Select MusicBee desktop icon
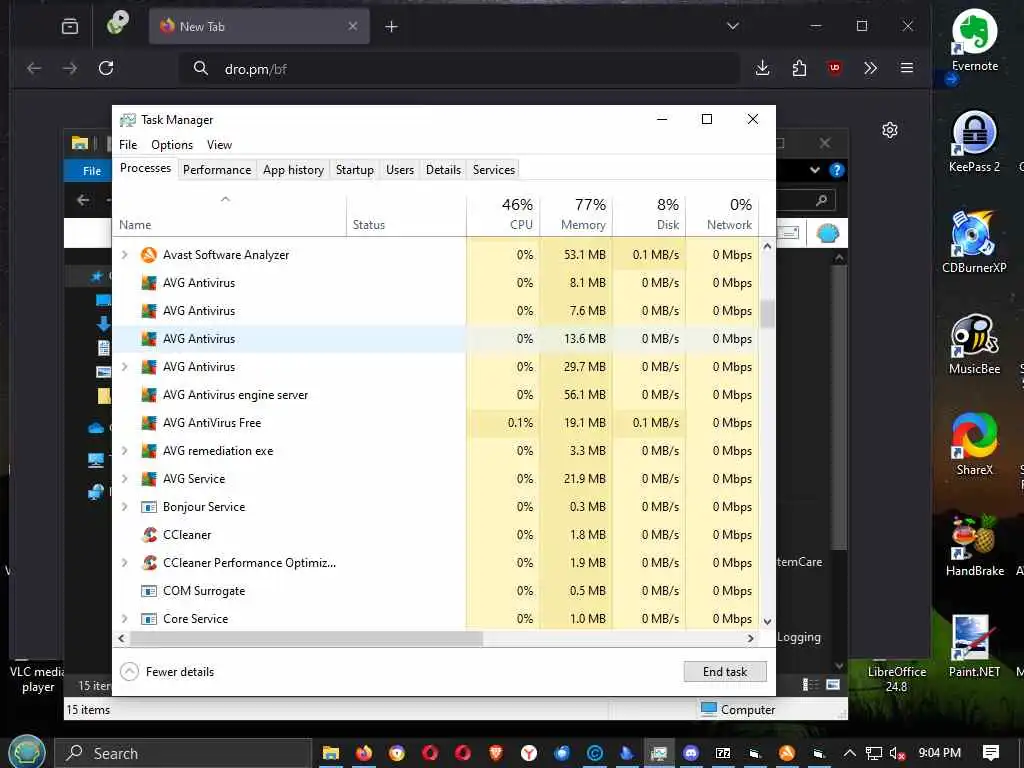This screenshot has height=768, width=1024. pyautogui.click(x=974, y=344)
